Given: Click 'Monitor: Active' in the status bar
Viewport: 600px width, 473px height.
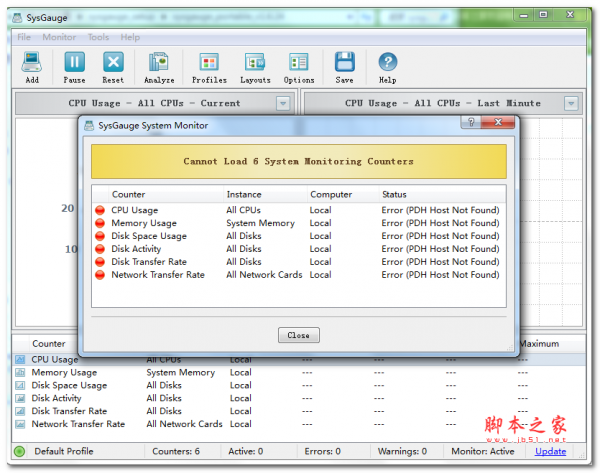Looking at the screenshot, I should (x=483, y=452).
